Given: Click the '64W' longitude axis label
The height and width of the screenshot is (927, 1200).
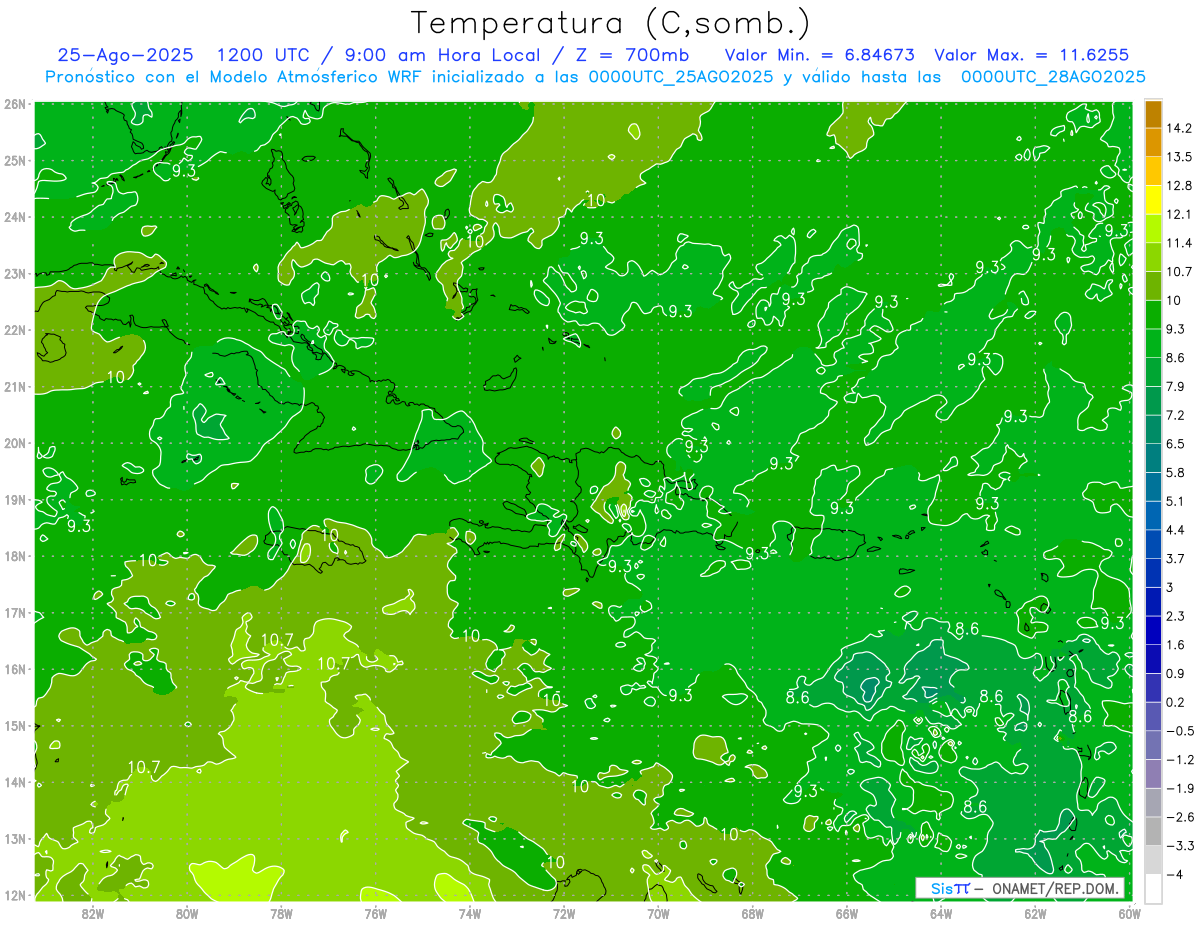Looking at the screenshot, I should [x=941, y=913].
